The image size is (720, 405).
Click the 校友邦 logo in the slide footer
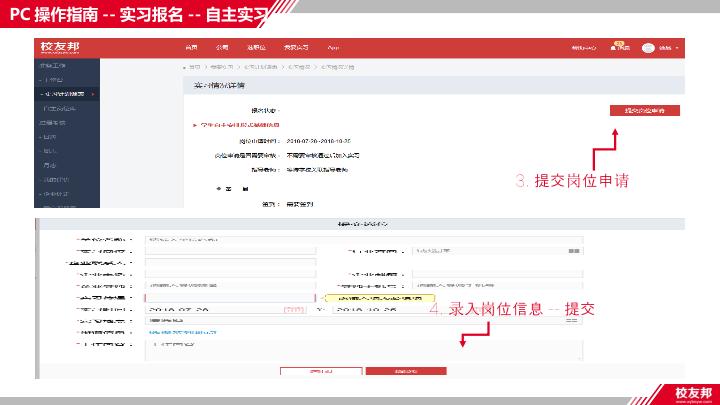tap(693, 392)
